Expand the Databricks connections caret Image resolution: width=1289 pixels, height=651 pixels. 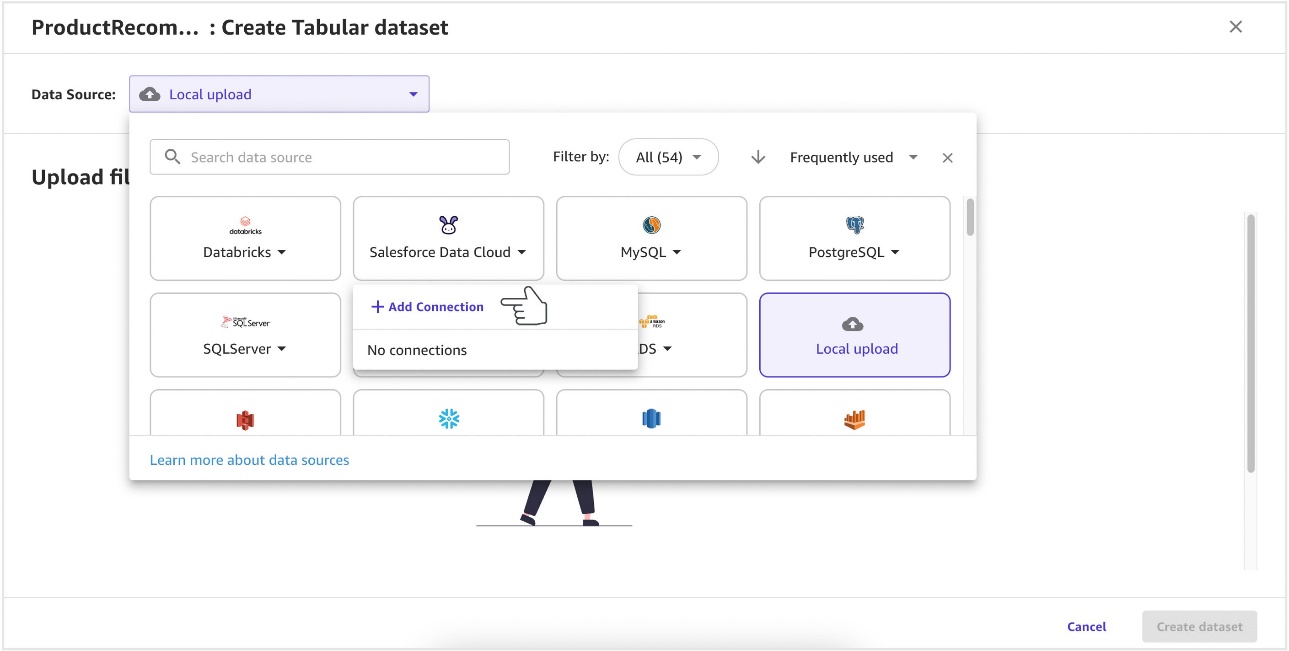point(282,253)
